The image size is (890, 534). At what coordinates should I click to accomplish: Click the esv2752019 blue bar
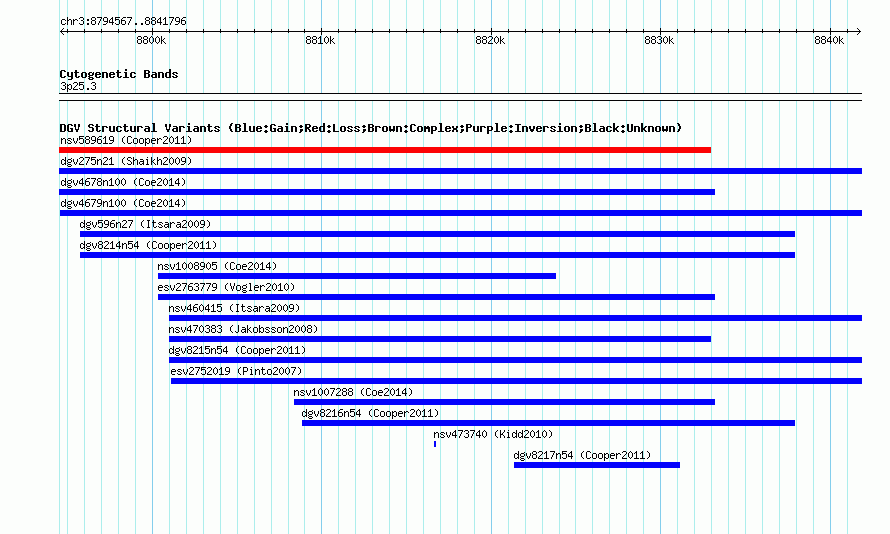pyautogui.click(x=517, y=381)
